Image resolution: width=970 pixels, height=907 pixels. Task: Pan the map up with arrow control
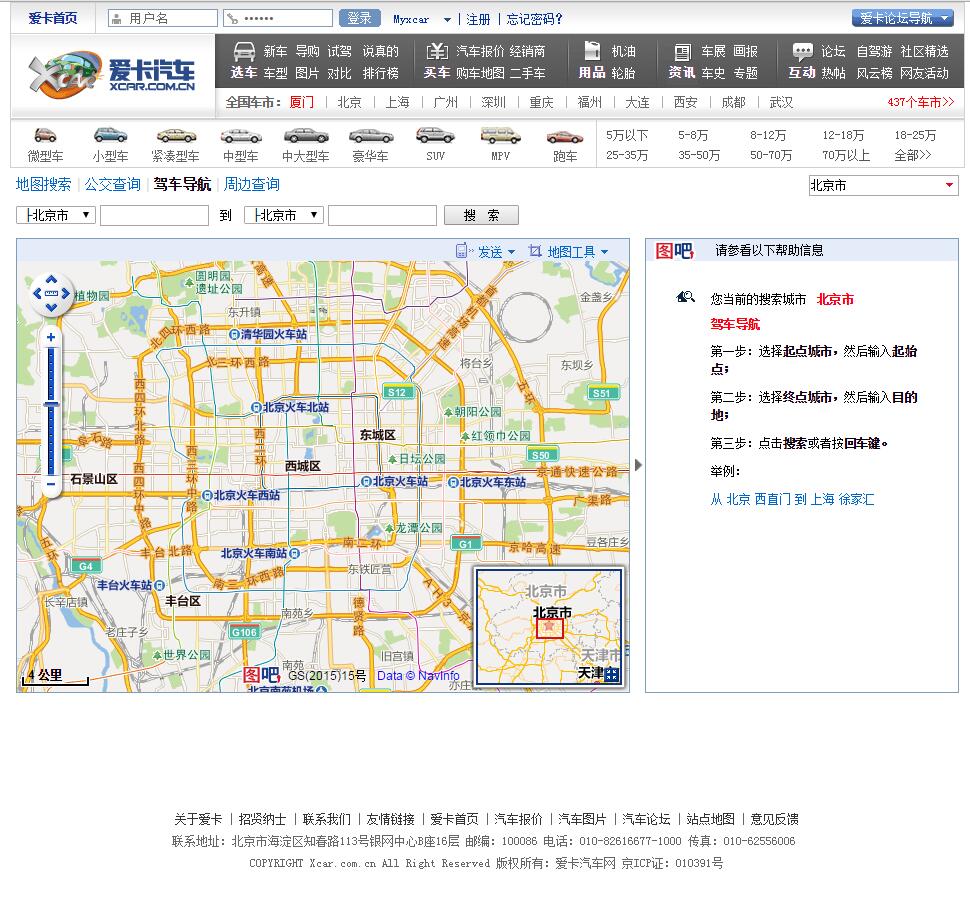(52, 280)
